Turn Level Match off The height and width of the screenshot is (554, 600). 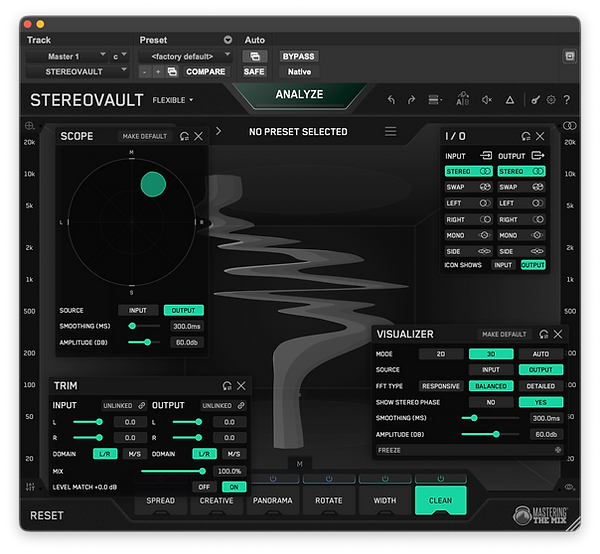click(x=204, y=487)
